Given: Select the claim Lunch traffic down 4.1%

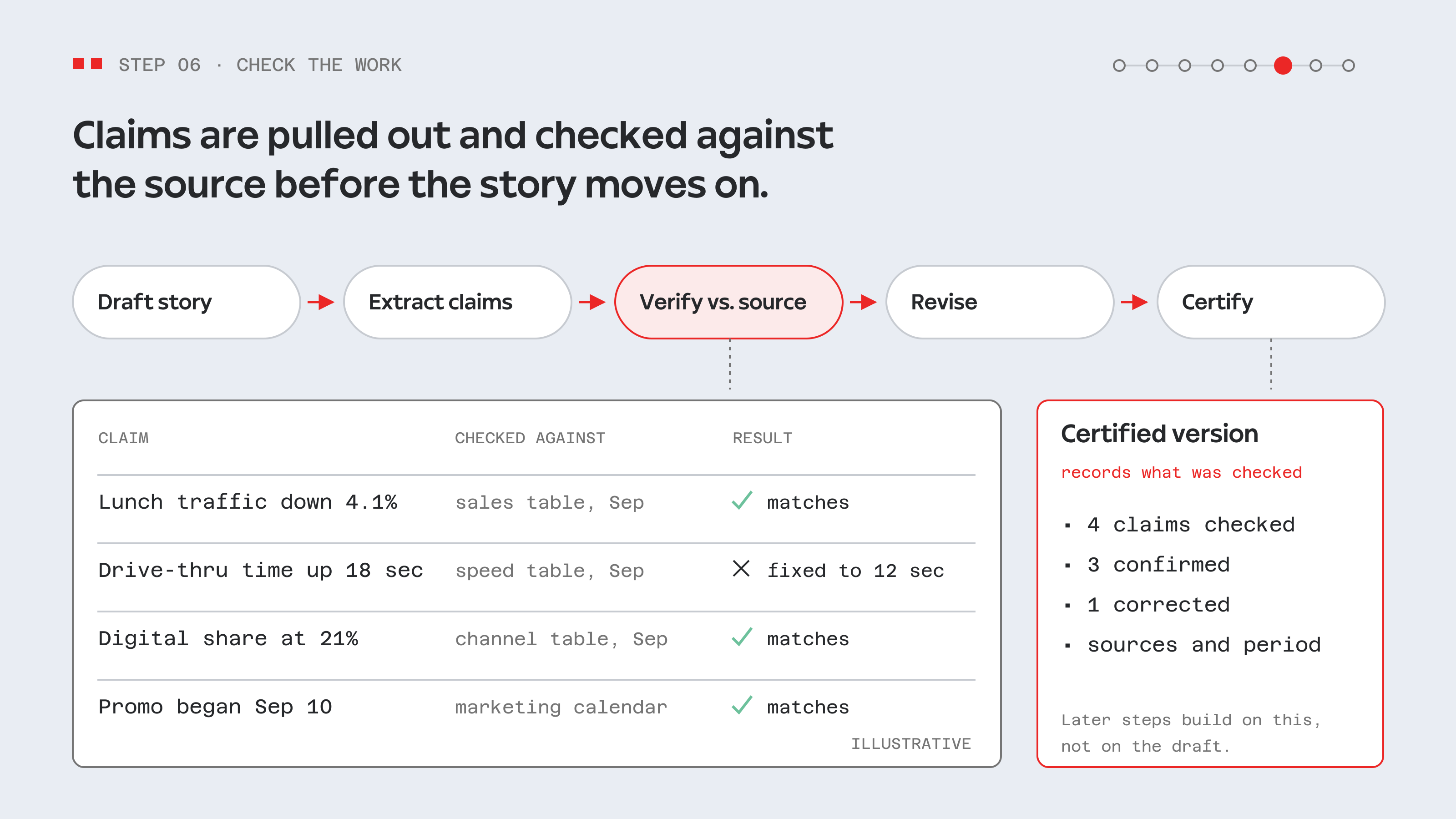Looking at the screenshot, I should [x=248, y=502].
